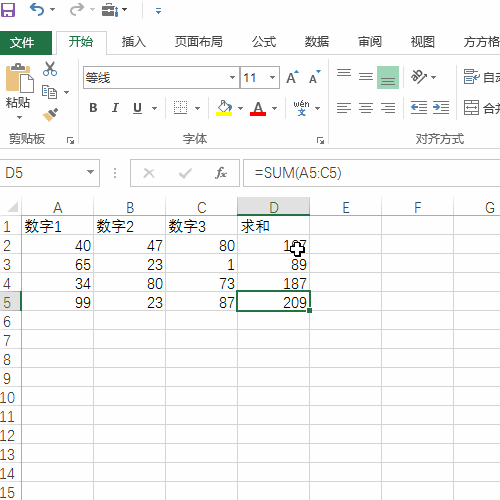Show phonetic wén guide
This screenshot has width=500, height=500.
[x=301, y=108]
